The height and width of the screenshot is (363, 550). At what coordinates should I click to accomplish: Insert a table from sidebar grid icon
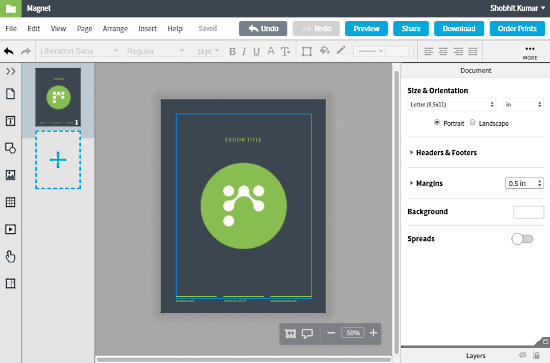point(11,202)
